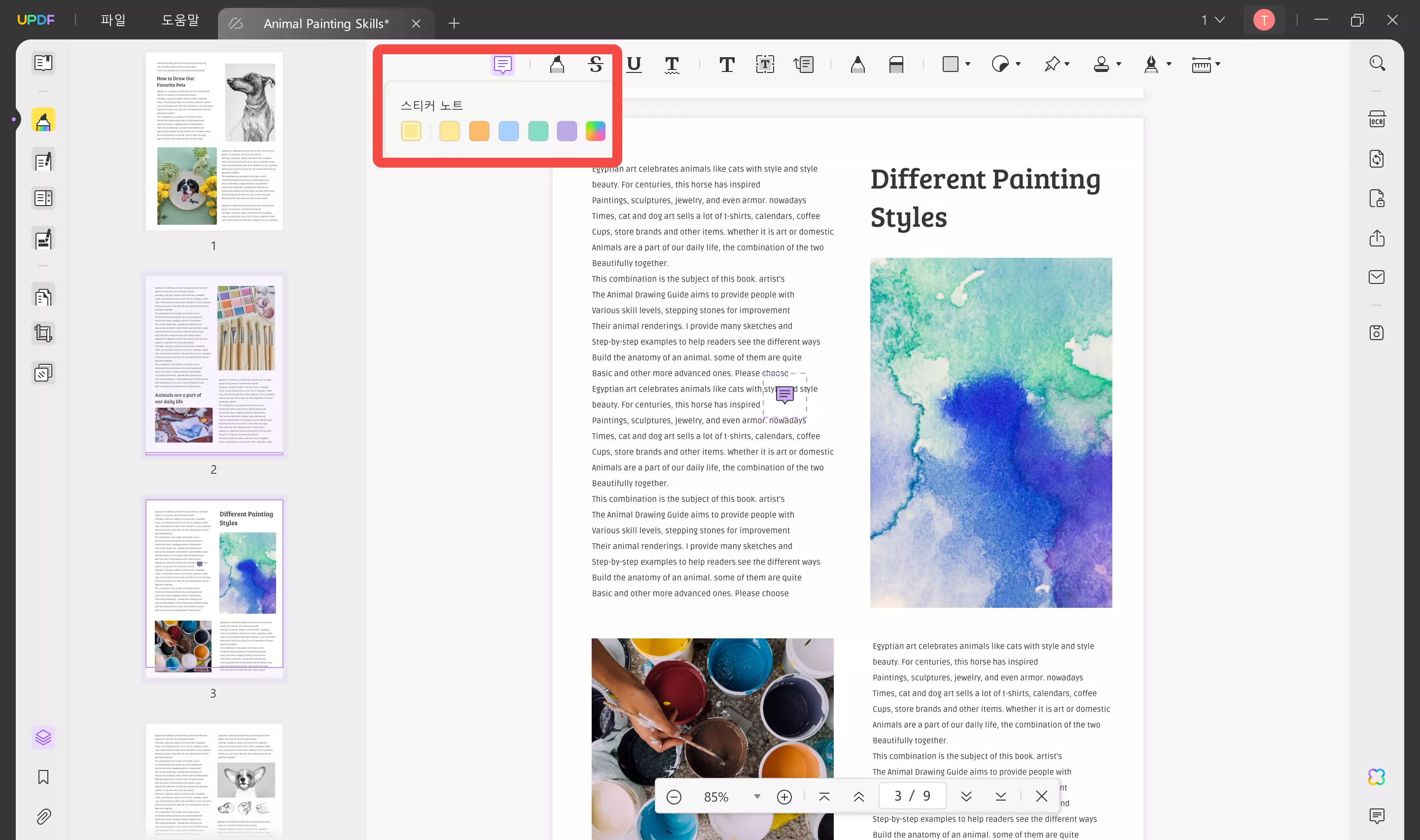Close the bottom page navigation bar
The image size is (1420, 840).
pos(1041,797)
